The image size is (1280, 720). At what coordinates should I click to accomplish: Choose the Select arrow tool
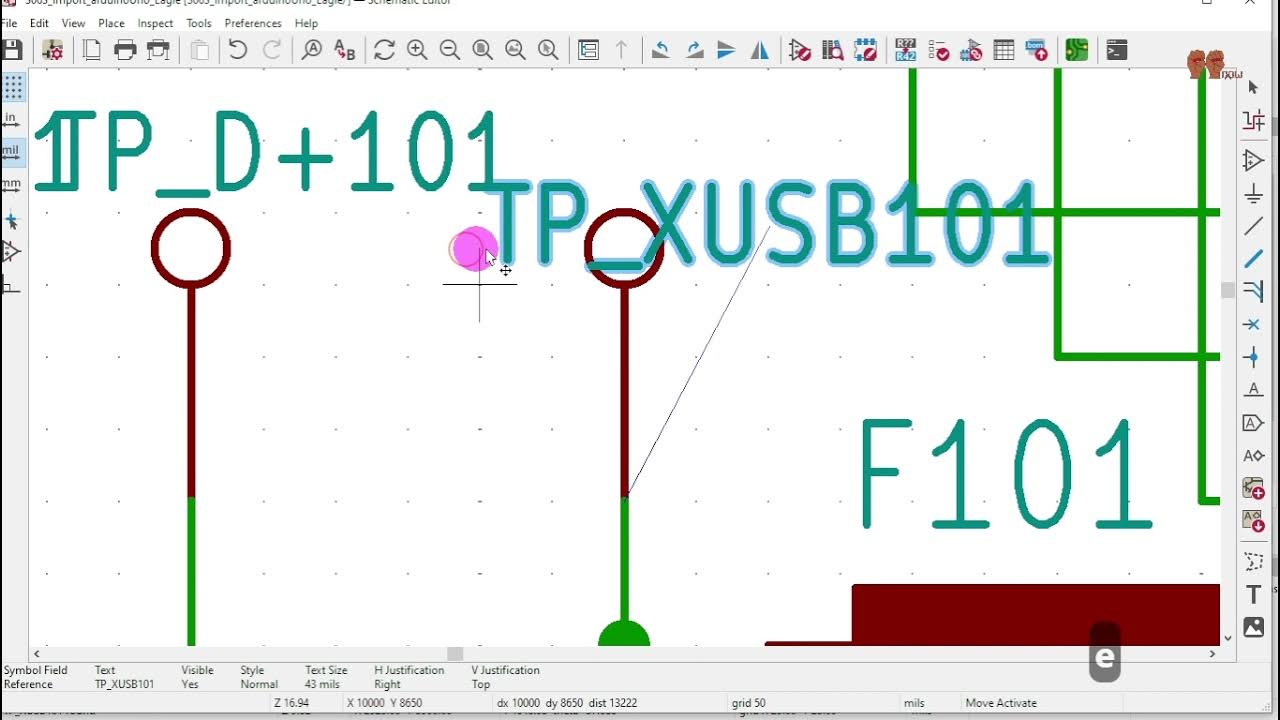[1253, 88]
